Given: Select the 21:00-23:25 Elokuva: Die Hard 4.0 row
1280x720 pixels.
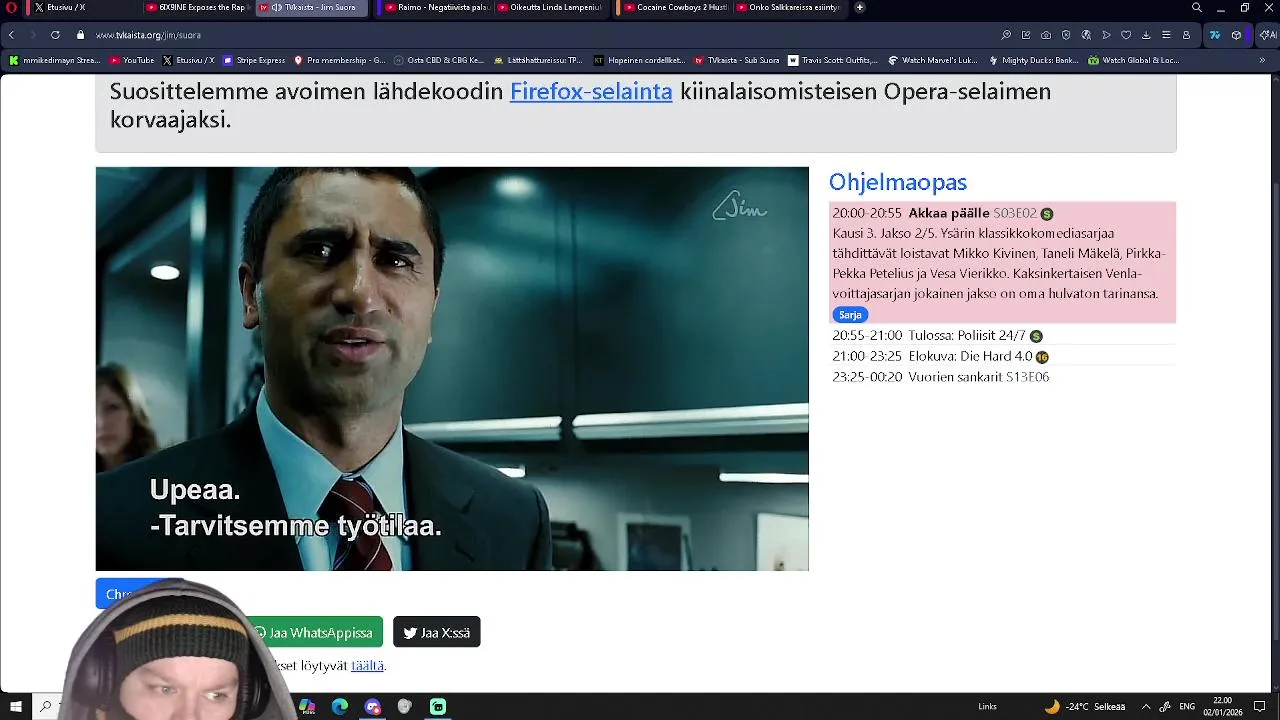Looking at the screenshot, I should (x=1003, y=356).
